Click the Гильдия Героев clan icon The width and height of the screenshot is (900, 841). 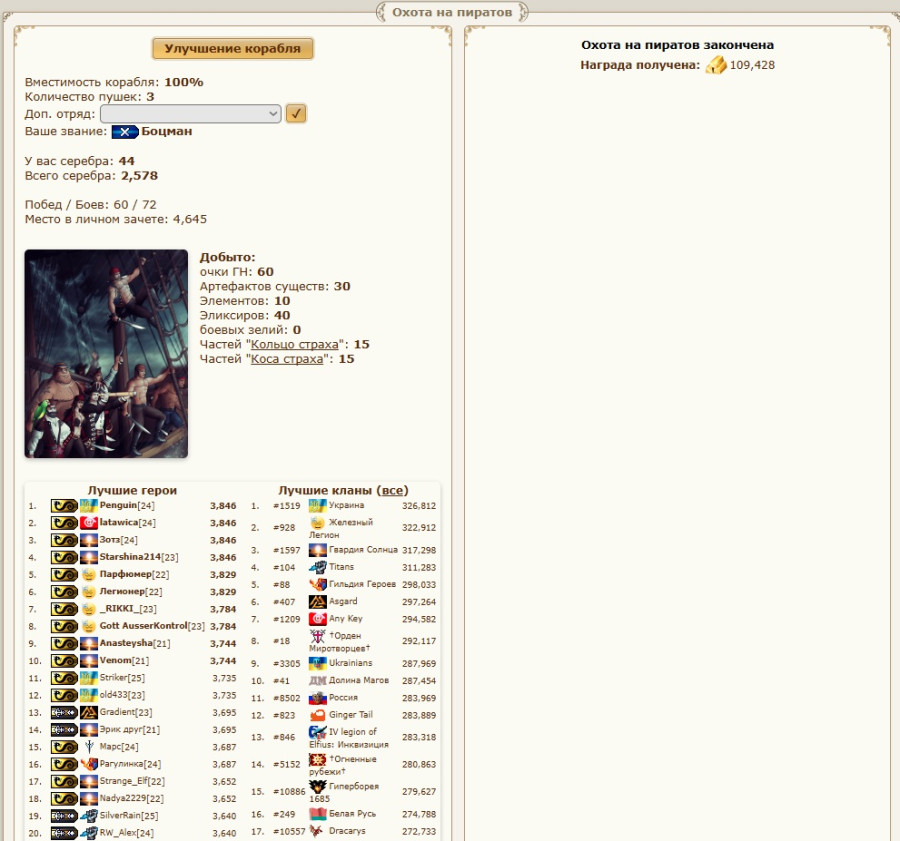pyautogui.click(x=317, y=584)
